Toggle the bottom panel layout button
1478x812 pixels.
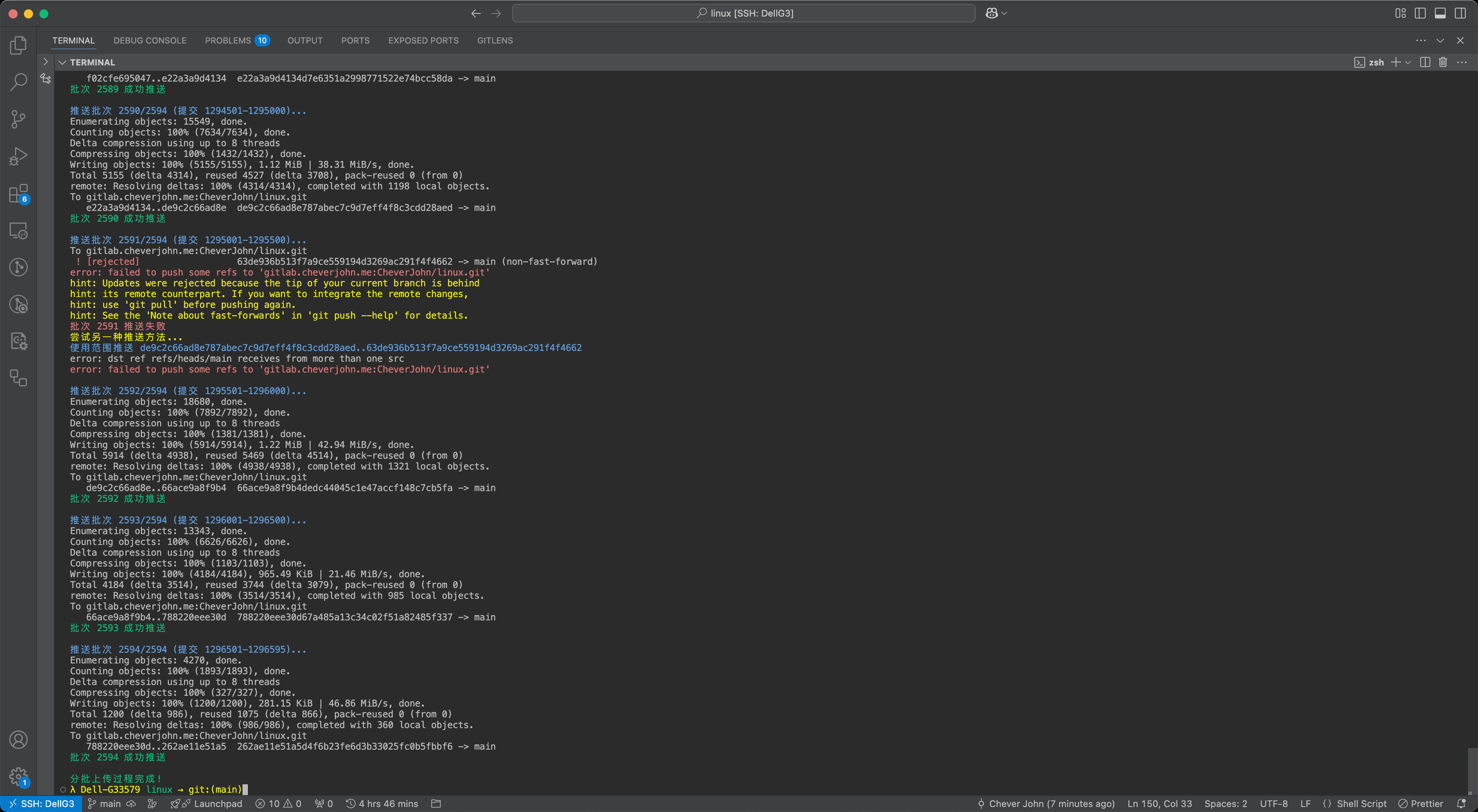[x=1440, y=13]
